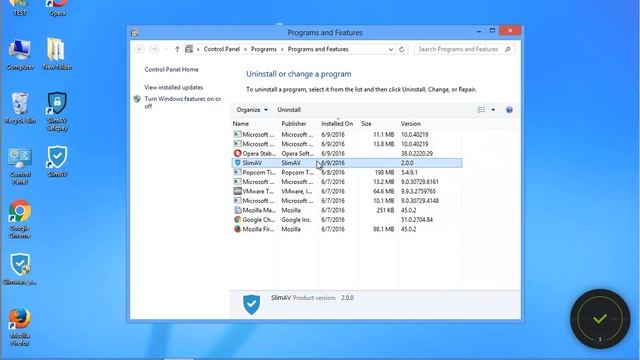Click version 38.0.2220.29 cell
This screenshot has height=360, width=640.
tap(417, 153)
